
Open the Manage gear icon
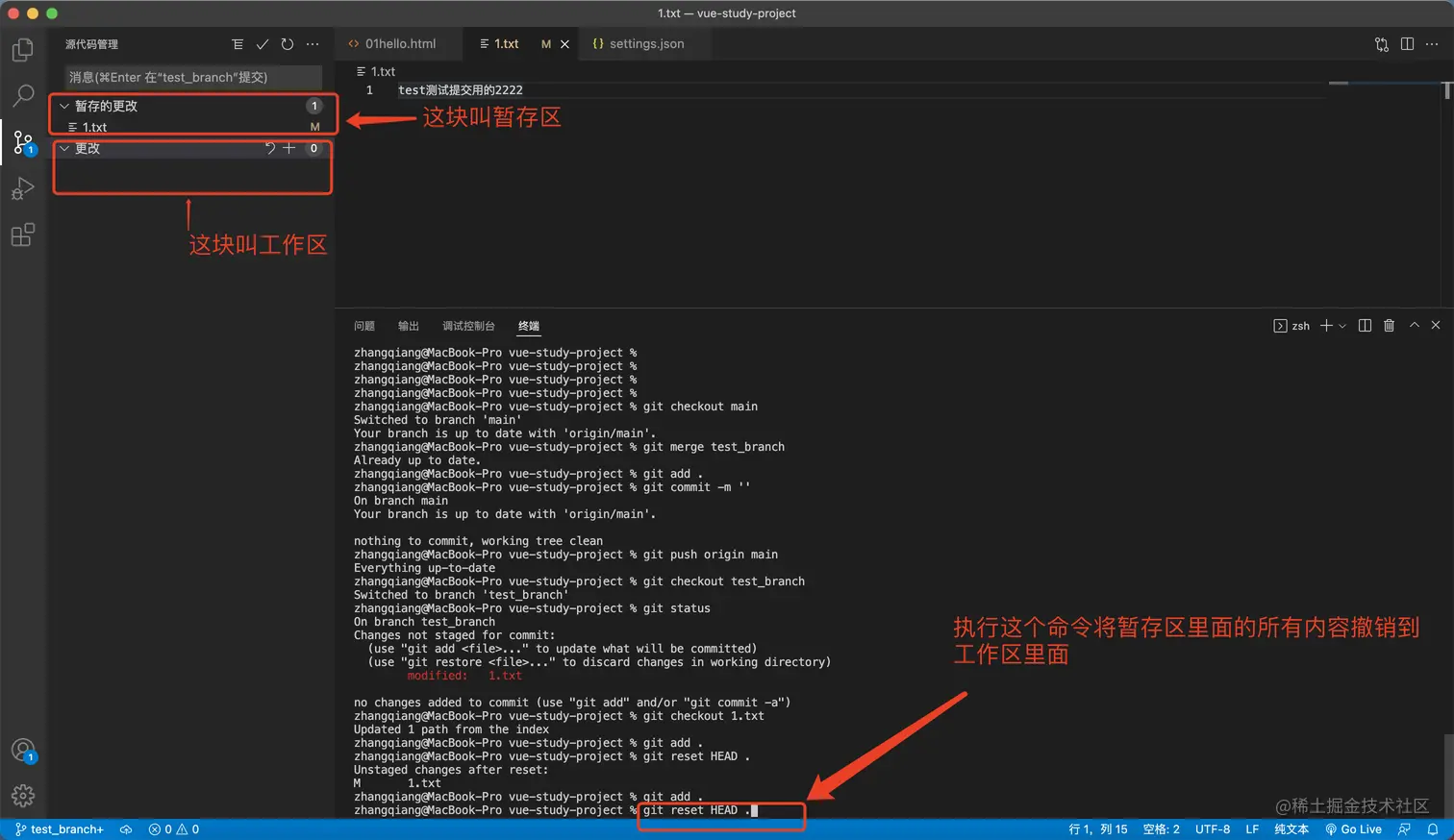pos(23,796)
